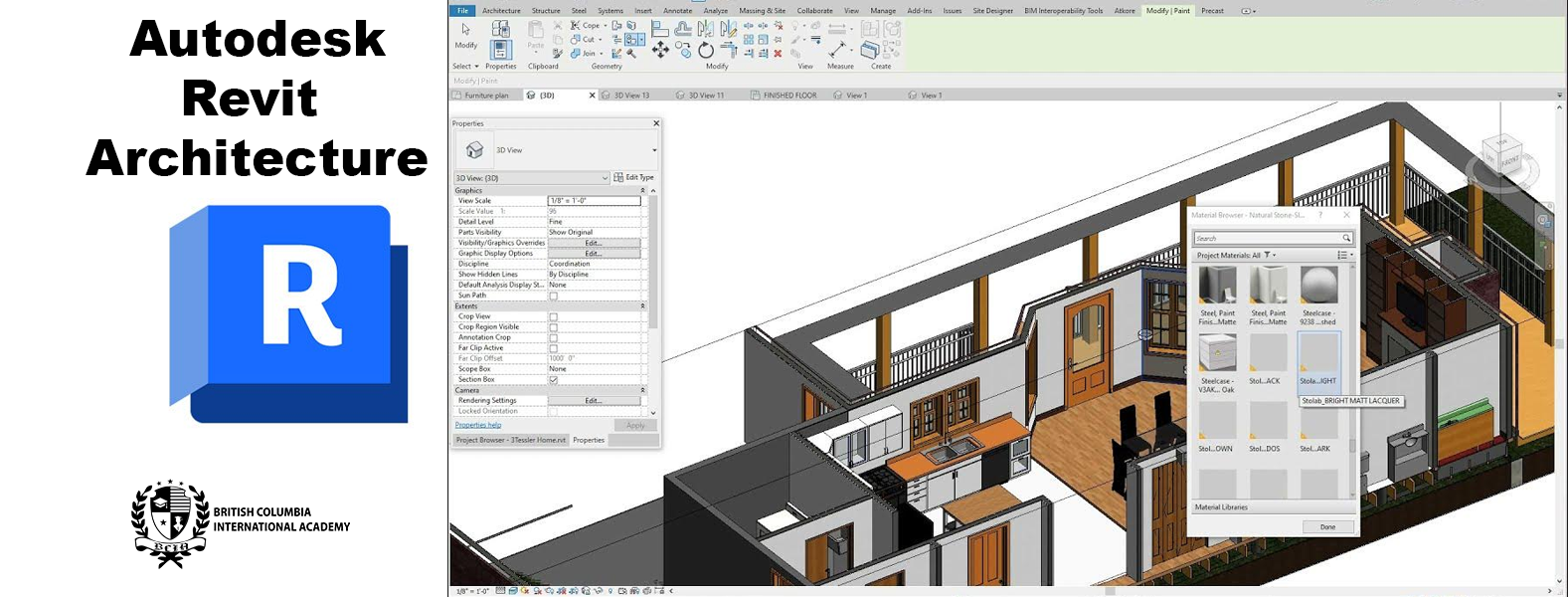Collapse the Graphics properties section
This screenshot has height=597, width=1568.
(642, 190)
